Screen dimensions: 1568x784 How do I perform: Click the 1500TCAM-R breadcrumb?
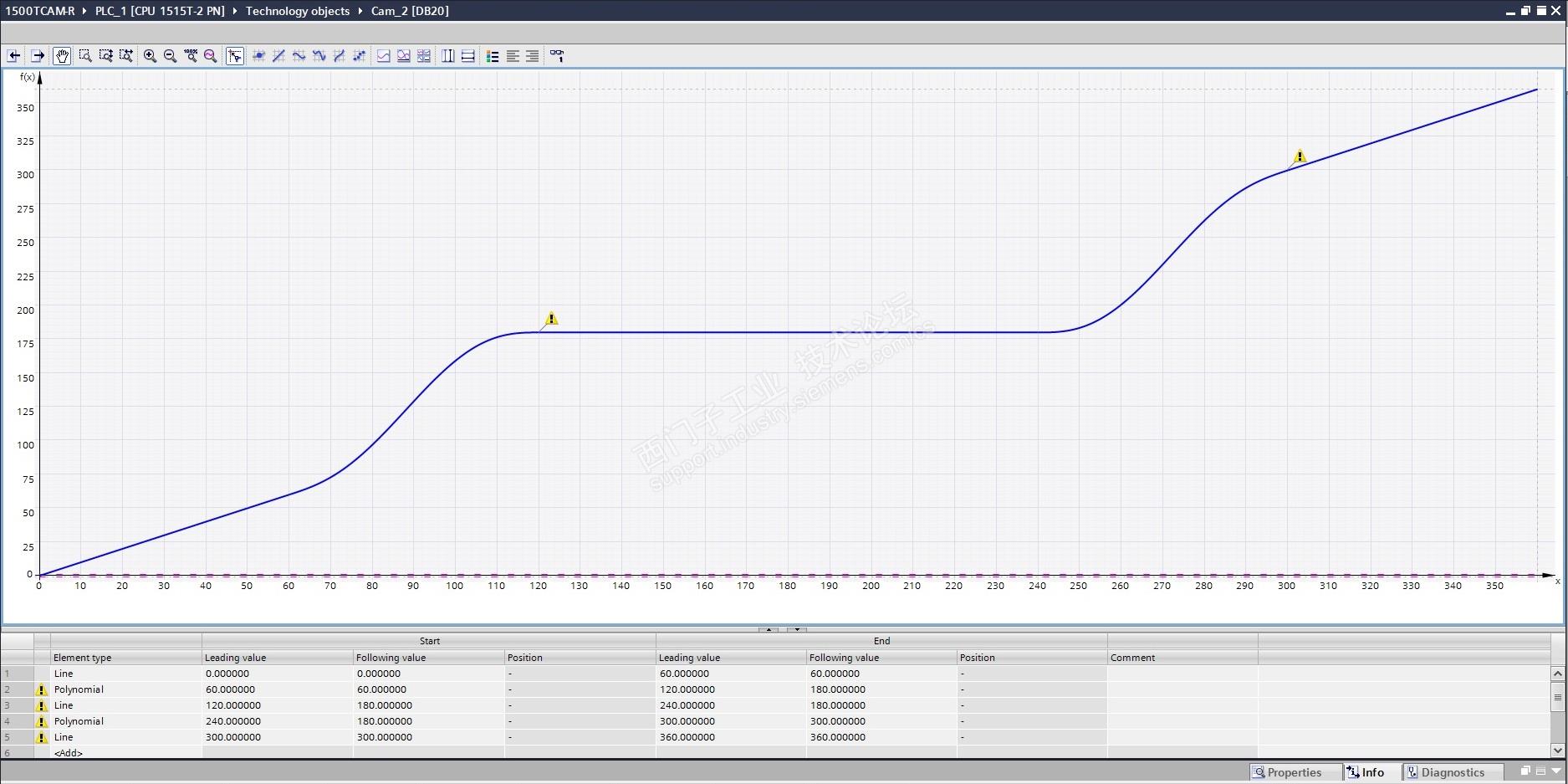pyautogui.click(x=40, y=11)
